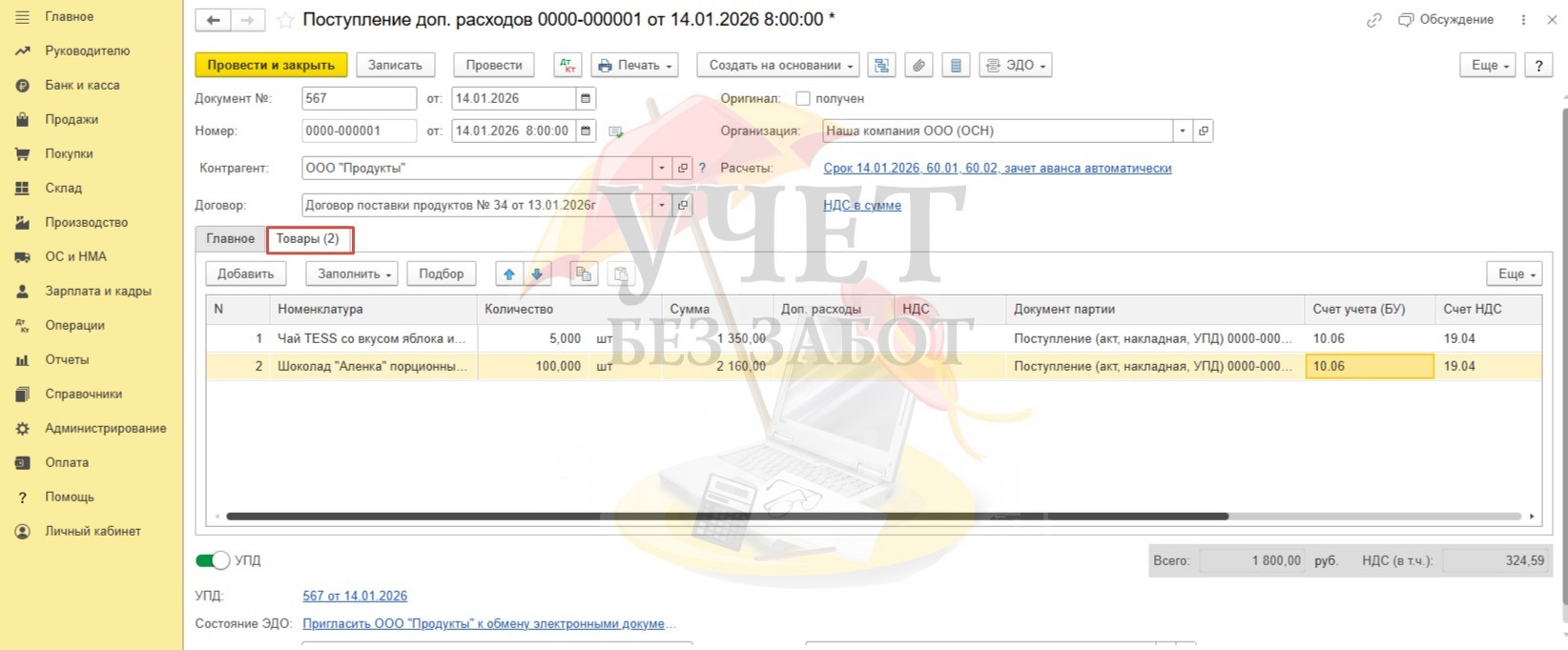
Task: Click 'Провести и закрыть' button
Action: [x=271, y=65]
